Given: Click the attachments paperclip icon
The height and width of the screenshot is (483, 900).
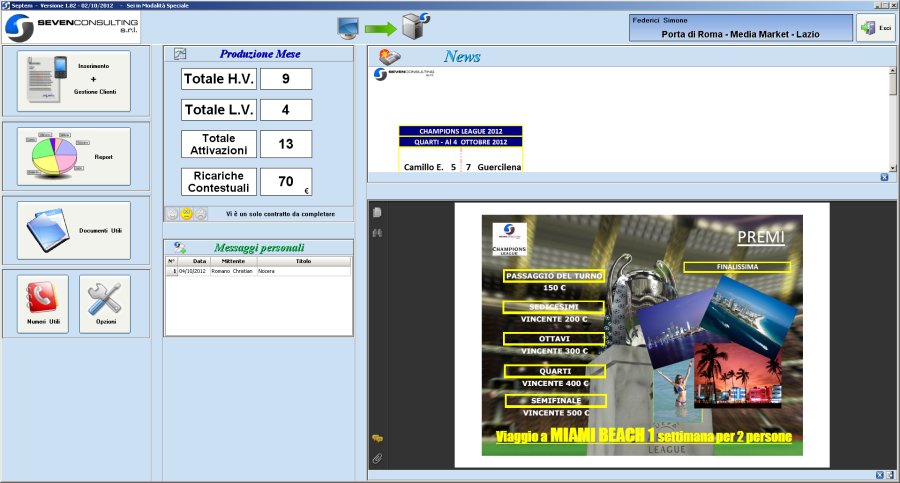Looking at the screenshot, I should tap(377, 458).
